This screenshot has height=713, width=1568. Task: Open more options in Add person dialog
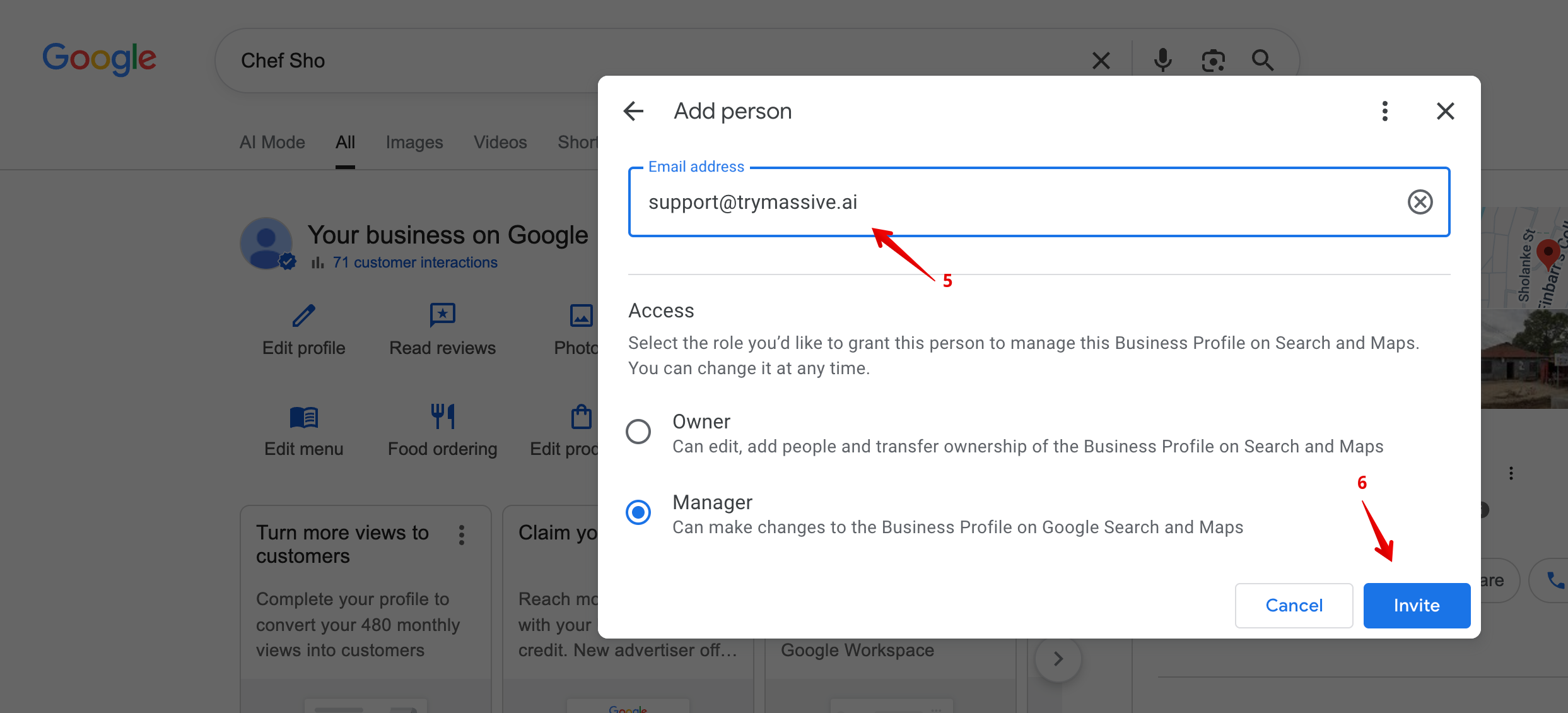tap(1385, 111)
